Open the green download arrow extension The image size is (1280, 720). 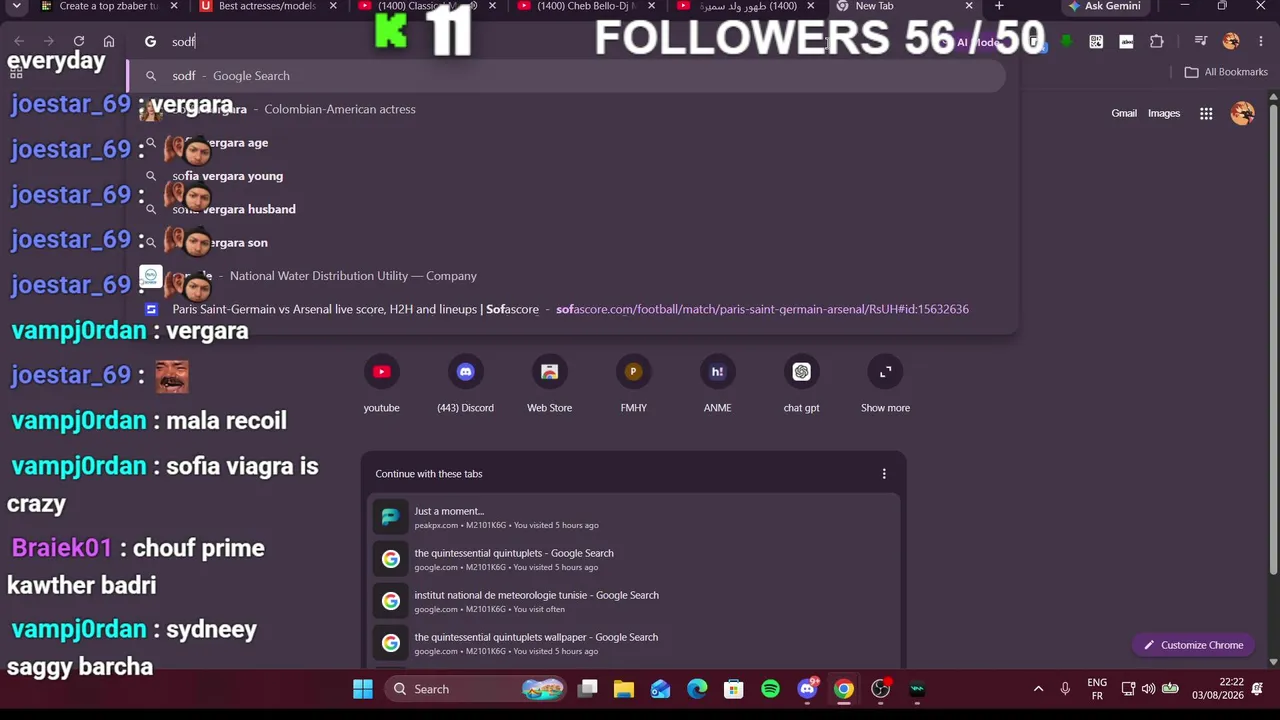tap(1066, 42)
